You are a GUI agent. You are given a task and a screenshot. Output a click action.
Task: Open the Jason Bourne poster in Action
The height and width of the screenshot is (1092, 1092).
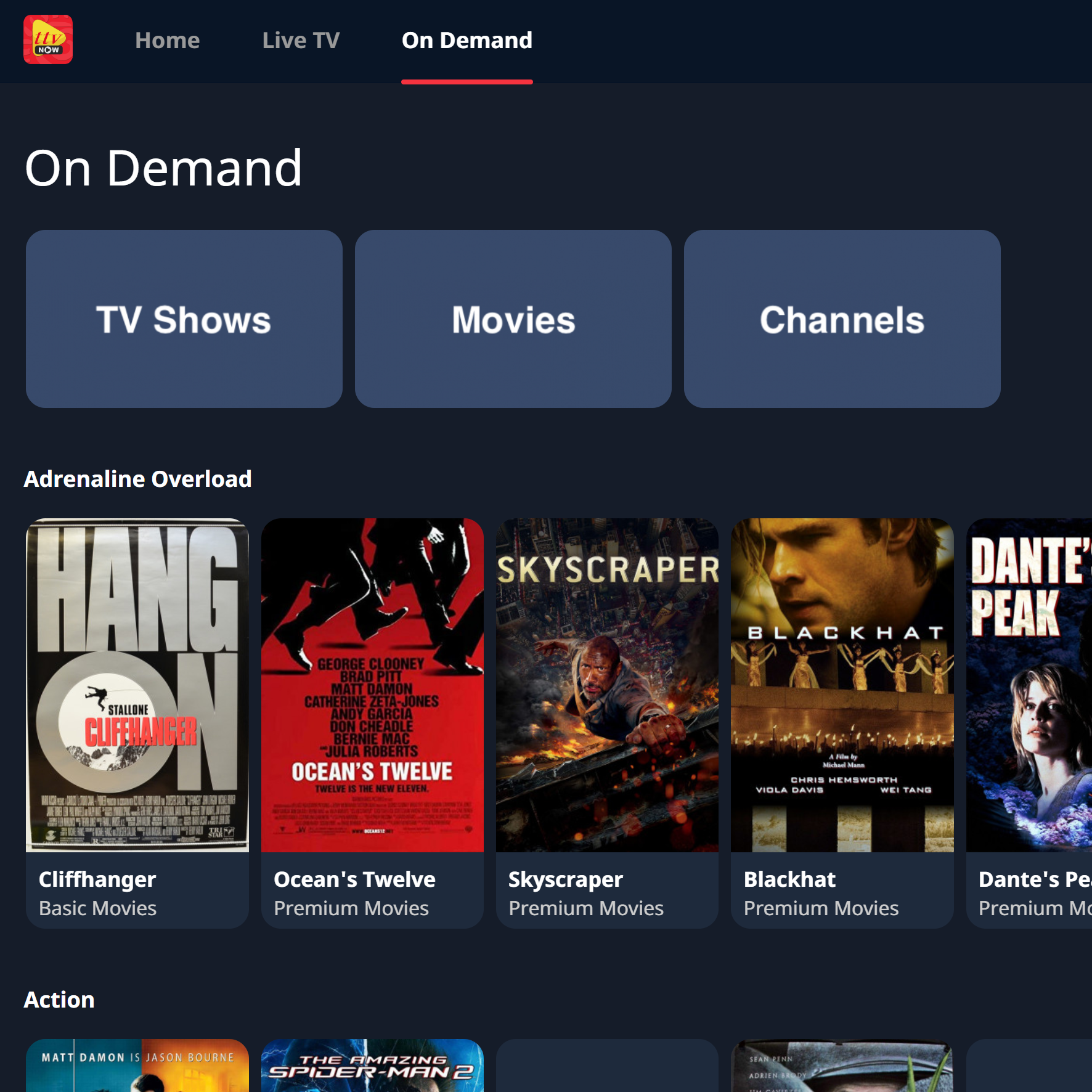(x=137, y=1066)
